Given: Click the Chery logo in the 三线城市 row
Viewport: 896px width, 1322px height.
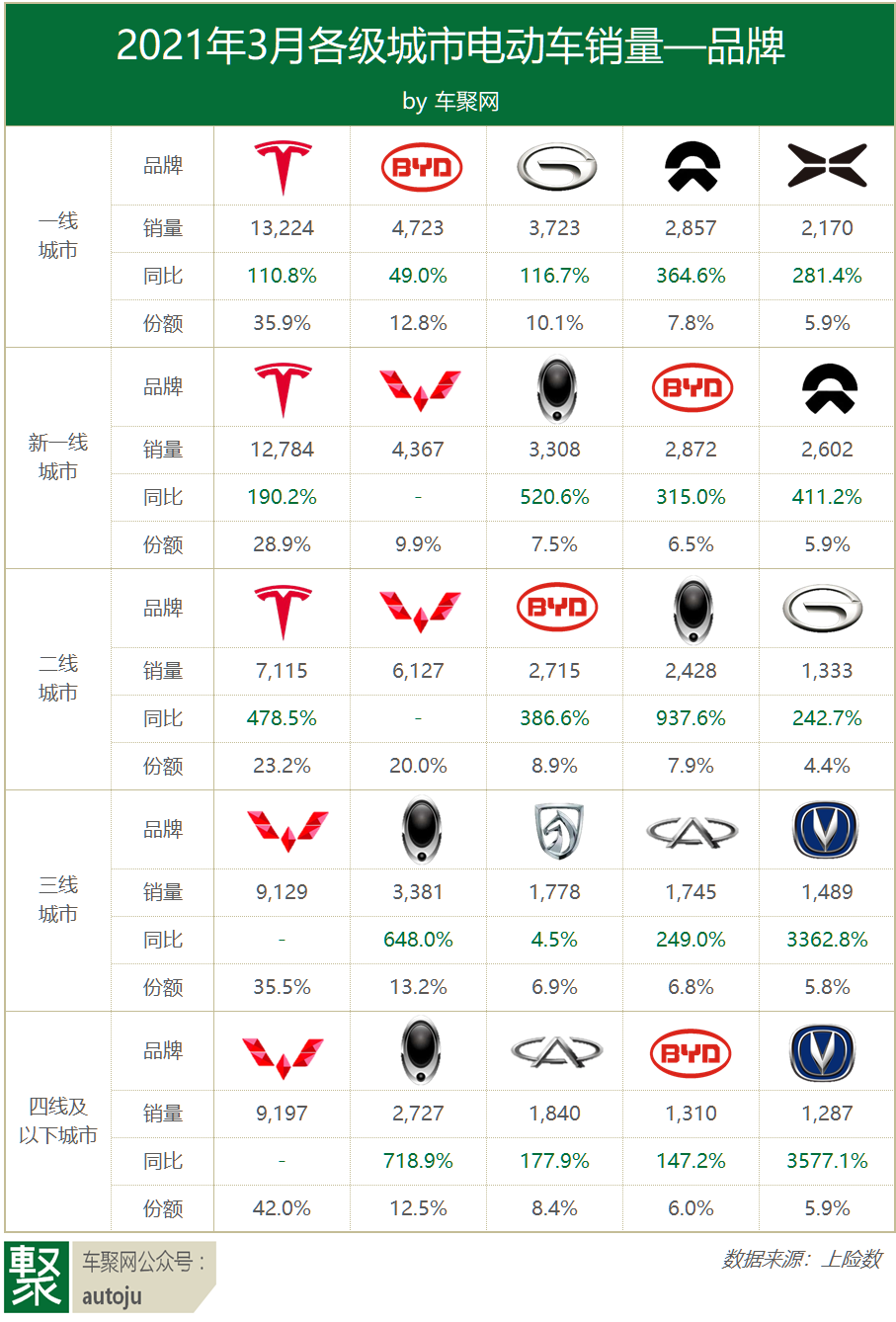Looking at the screenshot, I should [x=692, y=830].
